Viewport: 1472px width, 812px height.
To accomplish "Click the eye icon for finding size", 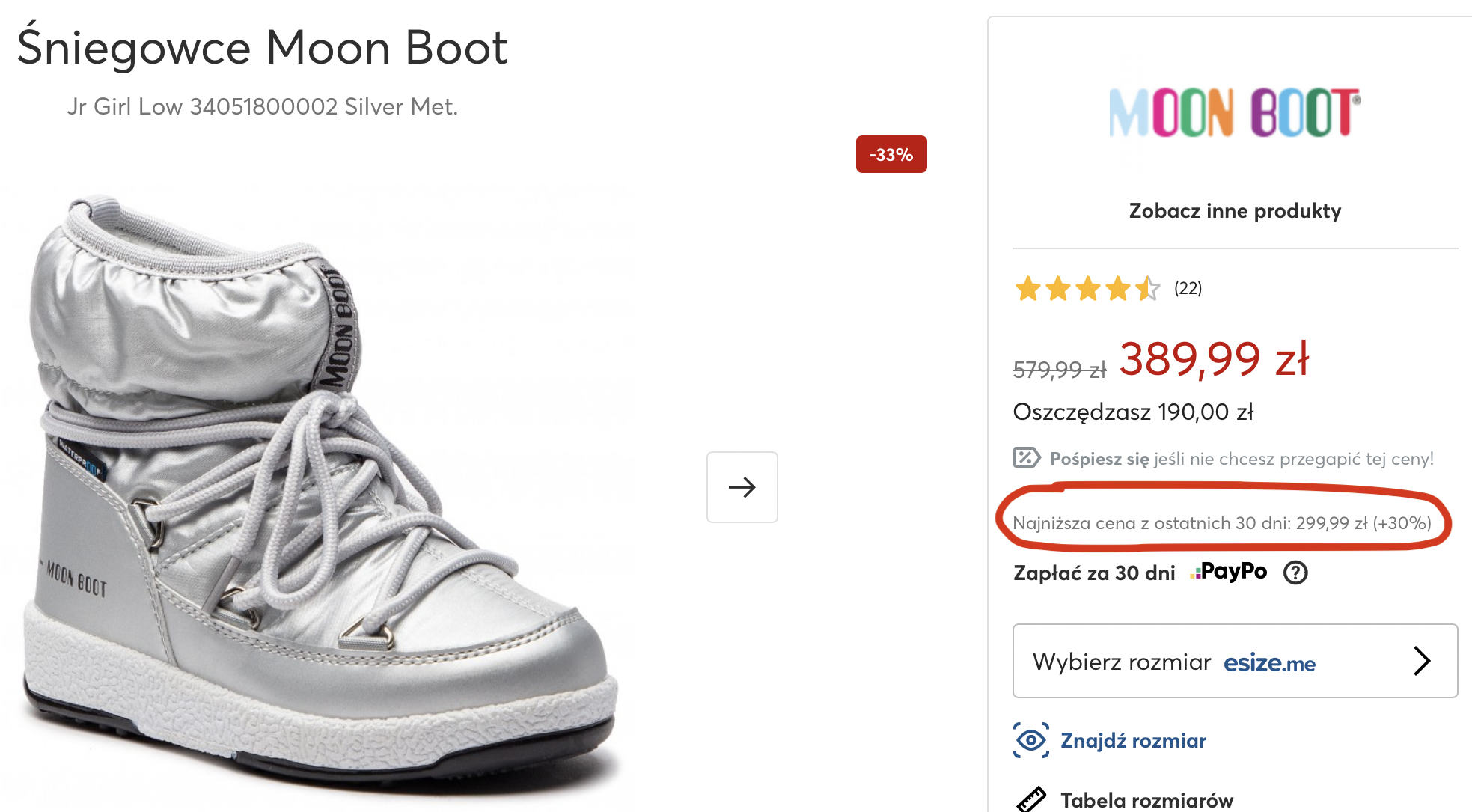I will (1030, 740).
